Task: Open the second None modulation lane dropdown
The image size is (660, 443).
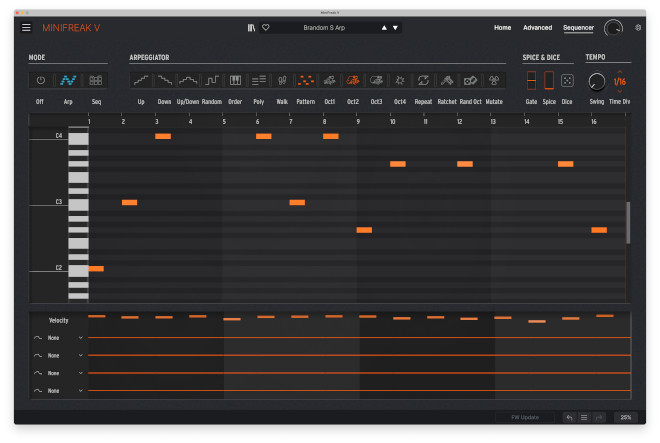Action: [80, 355]
